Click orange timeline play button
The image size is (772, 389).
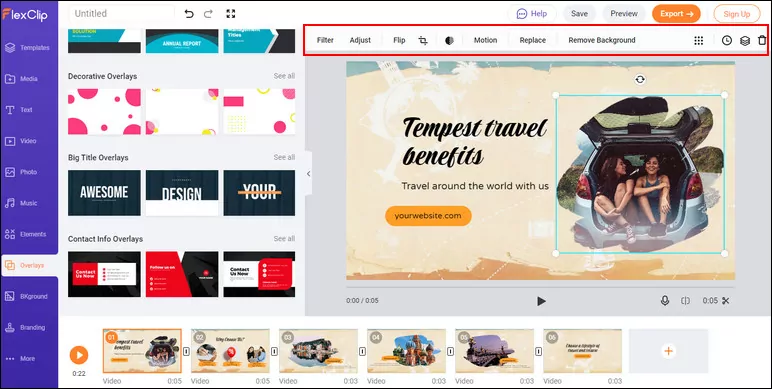(x=79, y=355)
